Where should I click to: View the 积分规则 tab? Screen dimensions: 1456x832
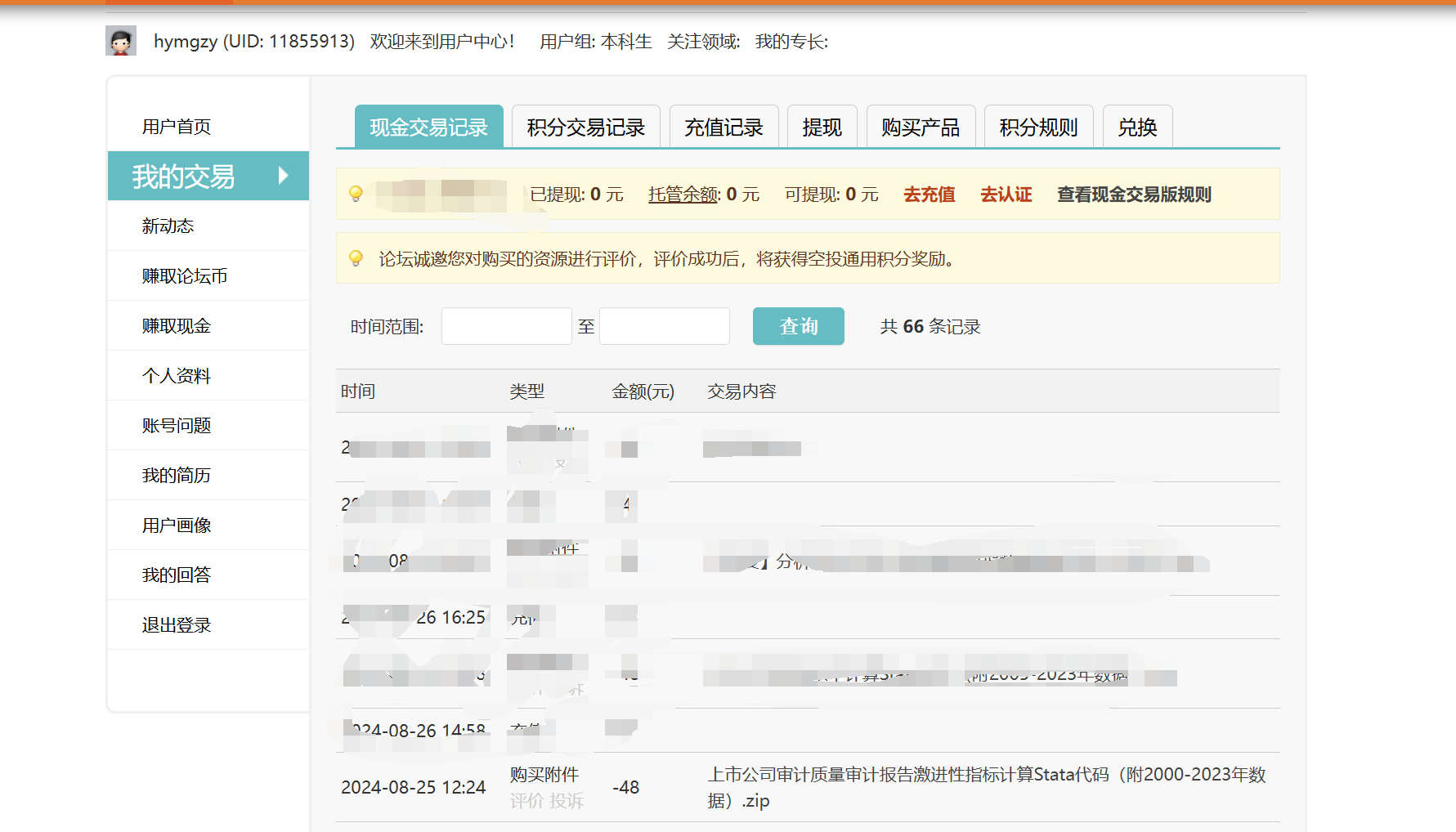click(x=1039, y=127)
